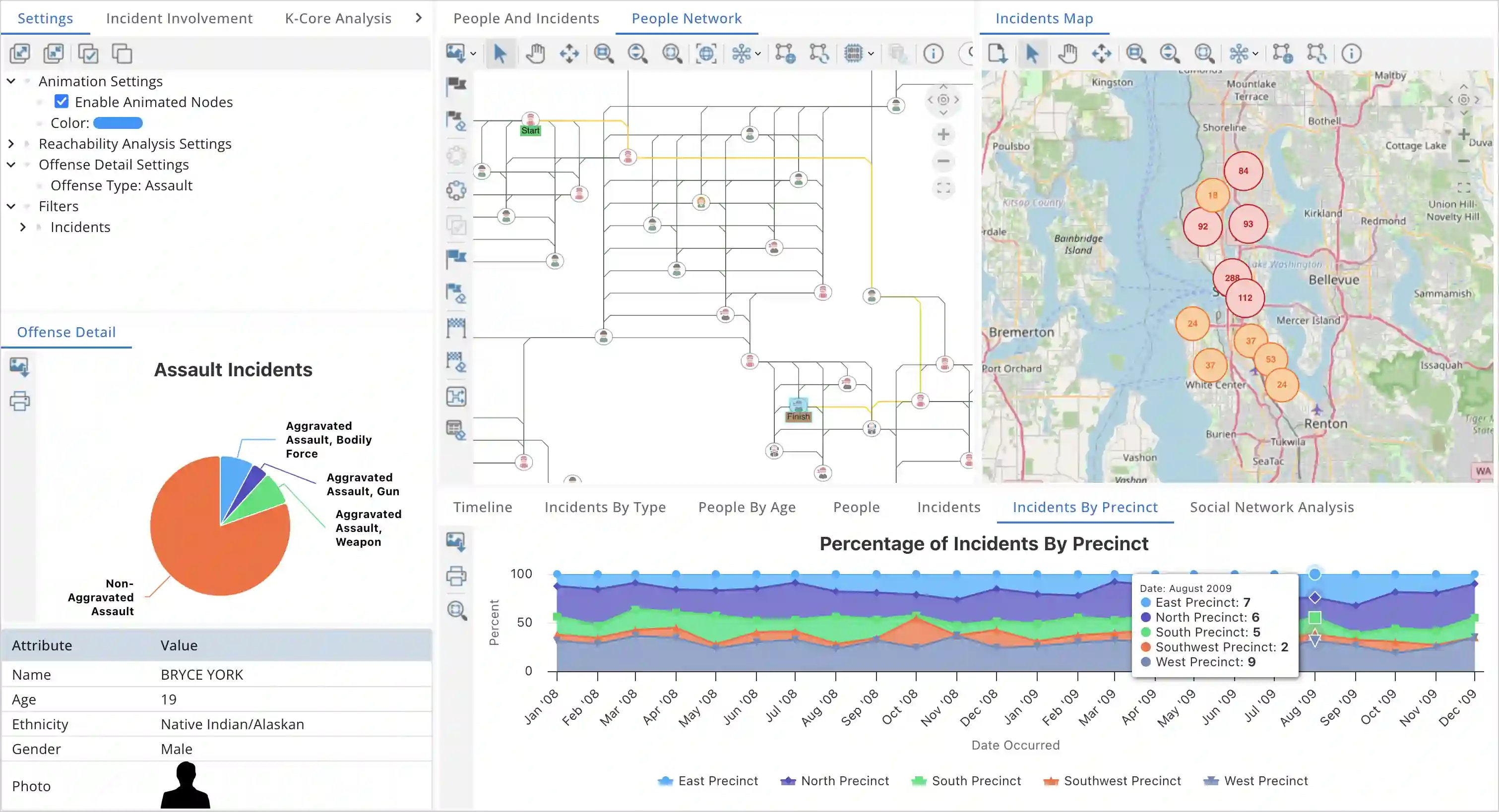Image resolution: width=1499 pixels, height=812 pixels.
Task: Save the Offense Detail chart as image
Action: 19,367
